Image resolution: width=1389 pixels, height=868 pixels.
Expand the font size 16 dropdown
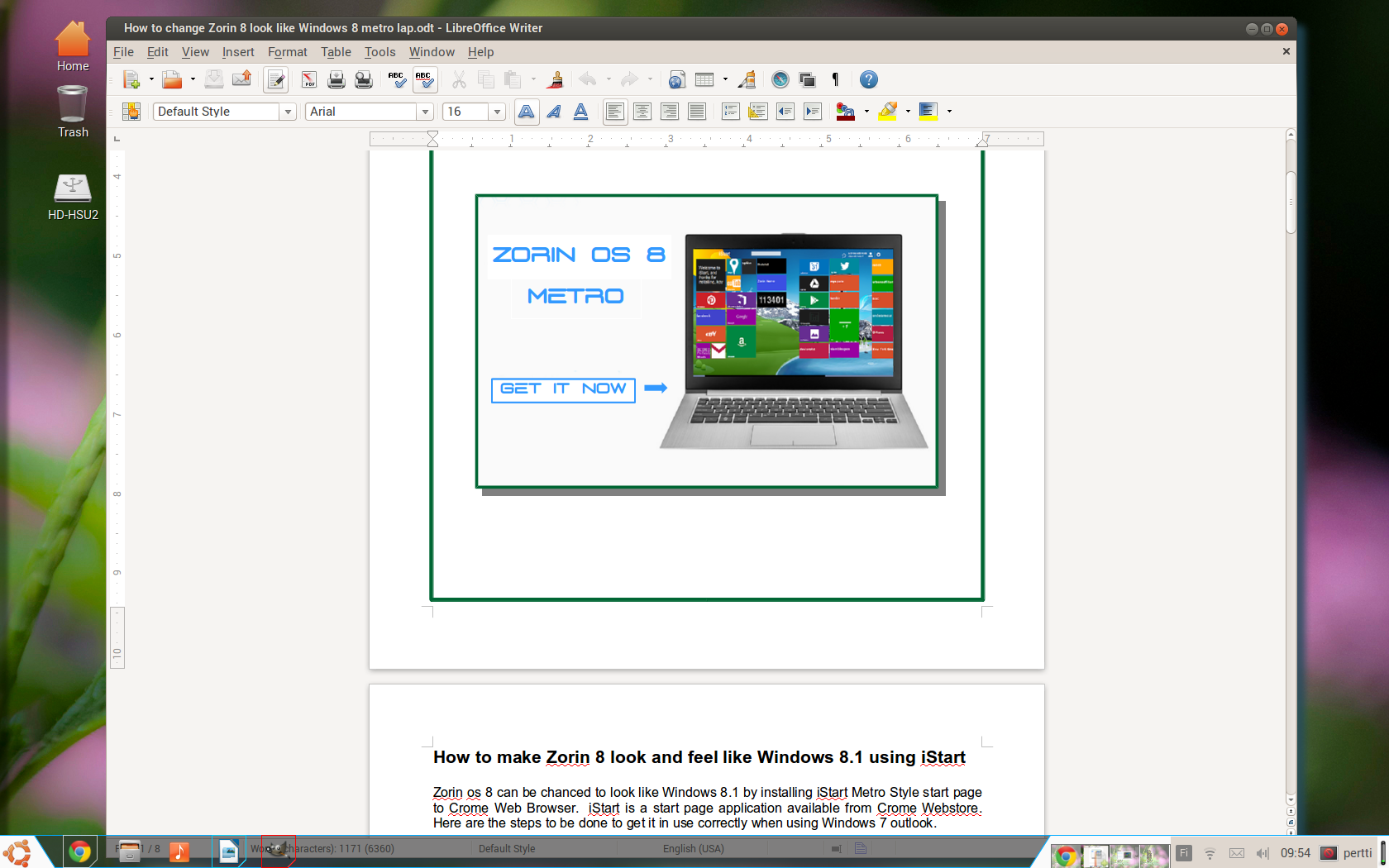coord(497,112)
